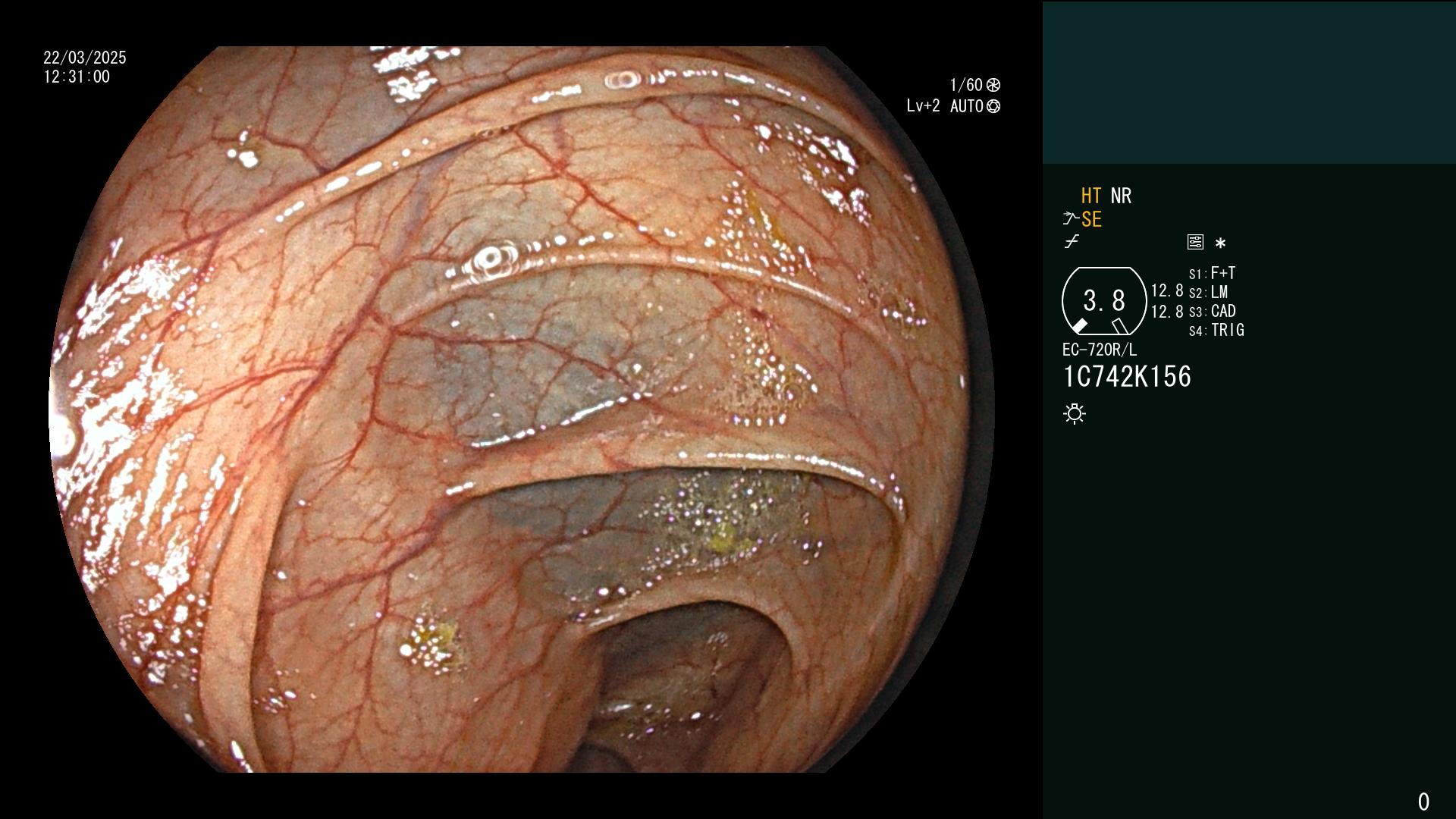Click the EC-720R/L scope model text
Screen dimensions: 1456x819
[x=1100, y=350]
